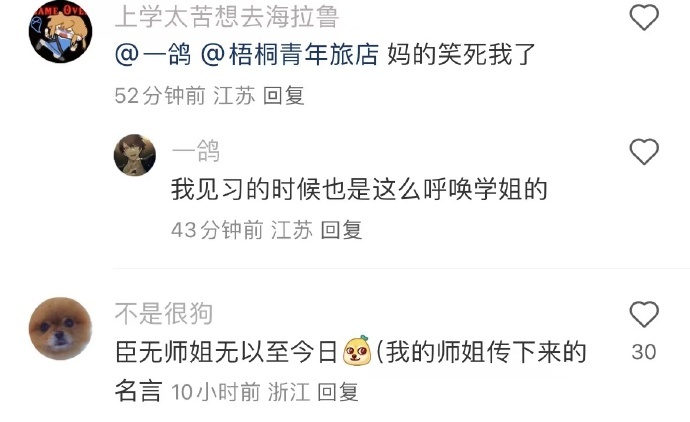This screenshot has width=690, height=422.
Task: Reply to the 52分钟前 comment
Action: pyautogui.click(x=284, y=95)
